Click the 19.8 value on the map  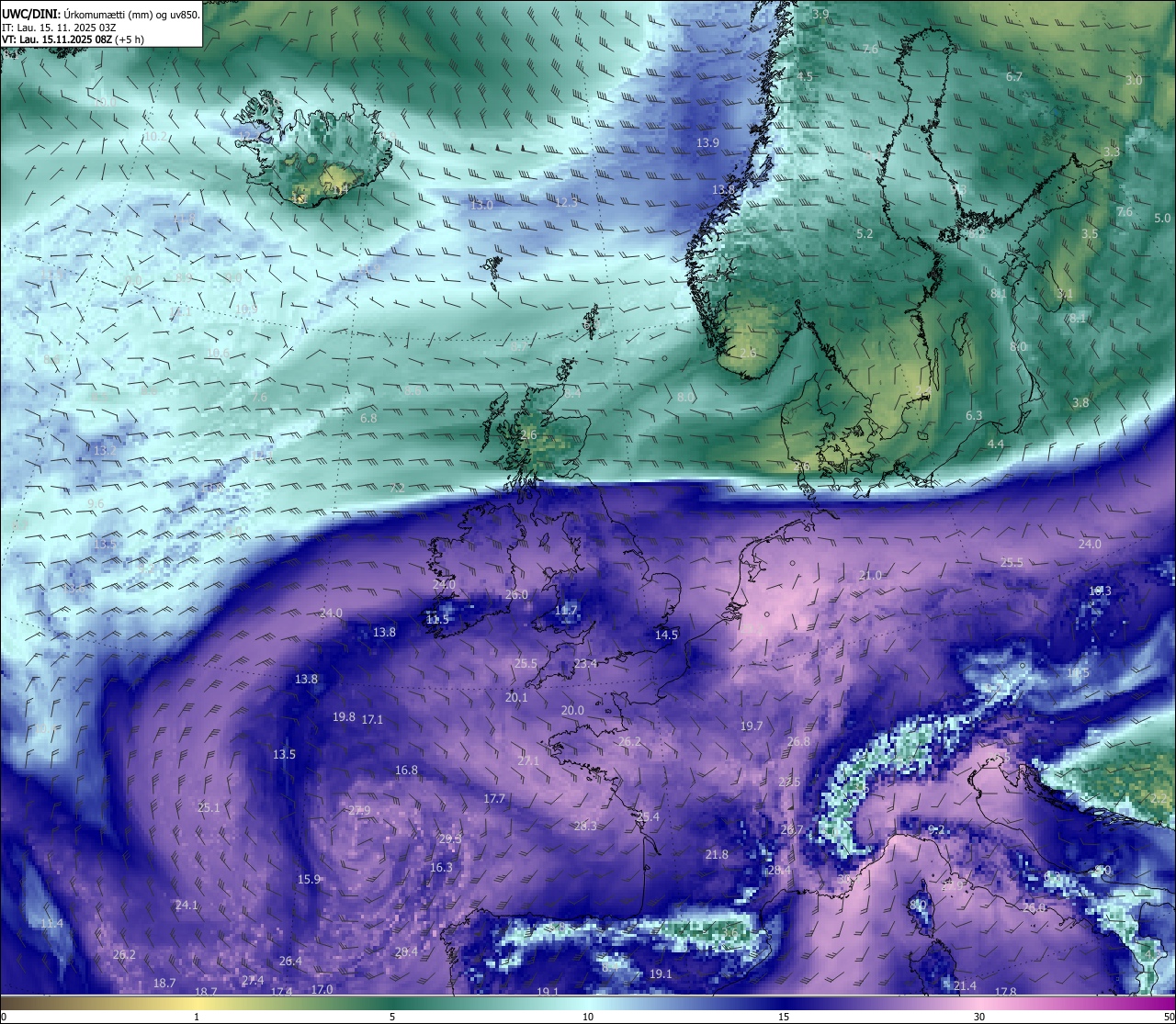point(344,716)
